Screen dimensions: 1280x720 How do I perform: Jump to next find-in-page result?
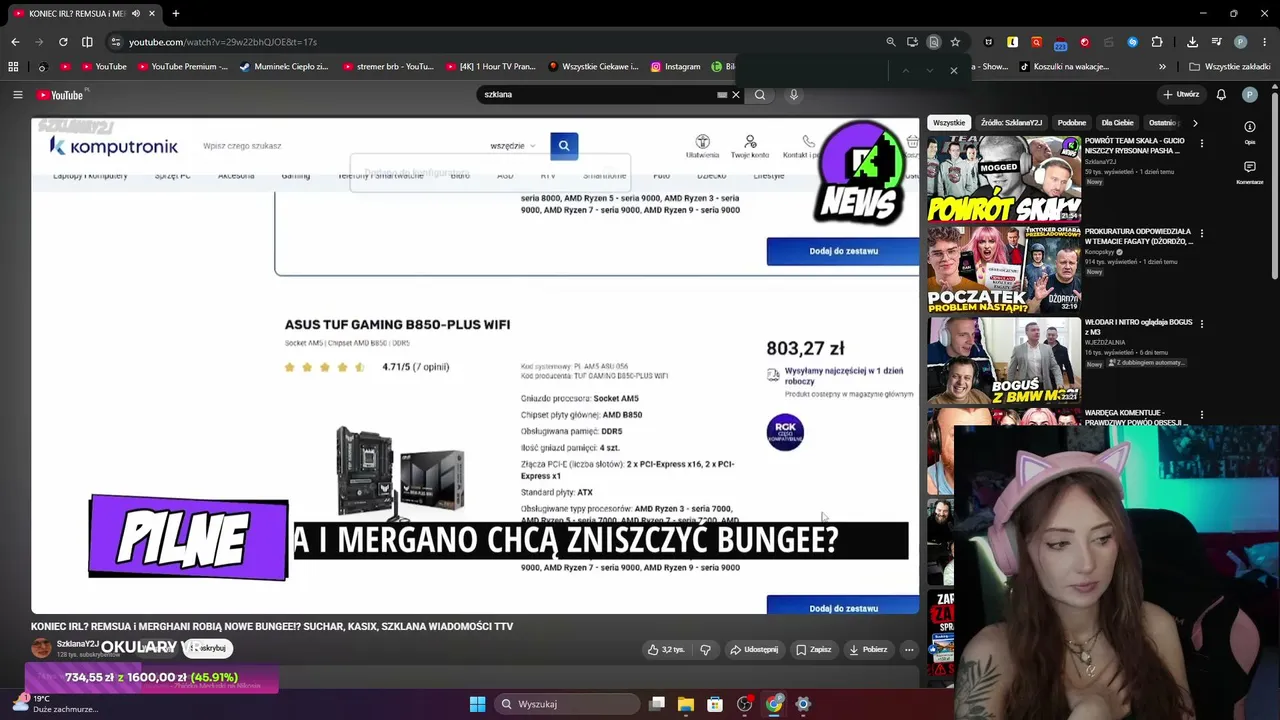click(929, 71)
